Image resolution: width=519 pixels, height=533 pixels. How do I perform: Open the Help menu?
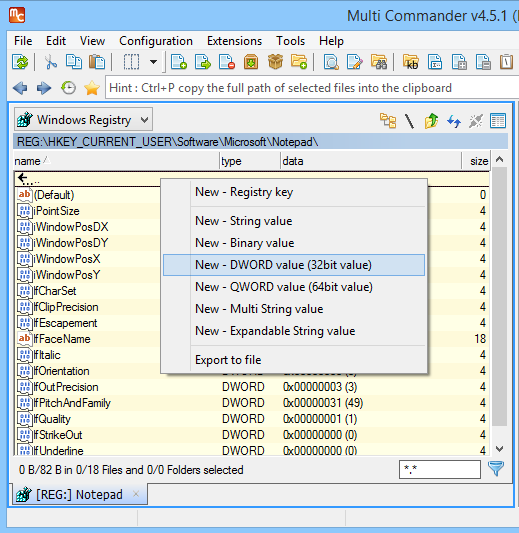(x=331, y=41)
